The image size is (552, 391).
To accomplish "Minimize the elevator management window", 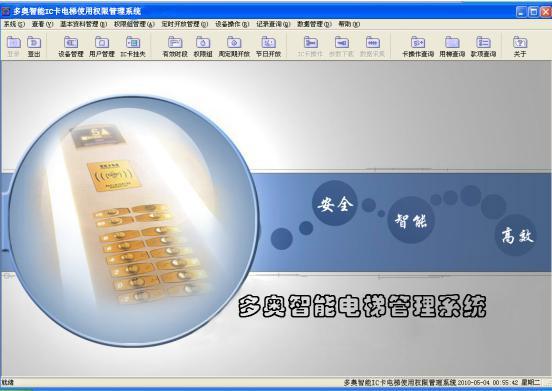I will (x=521, y=12).
